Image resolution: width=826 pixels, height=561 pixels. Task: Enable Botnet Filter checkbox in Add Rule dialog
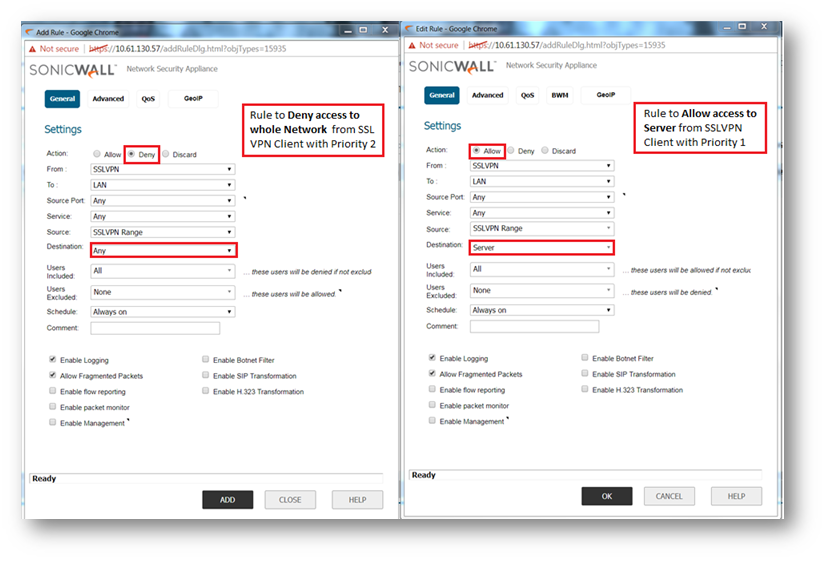[205, 360]
